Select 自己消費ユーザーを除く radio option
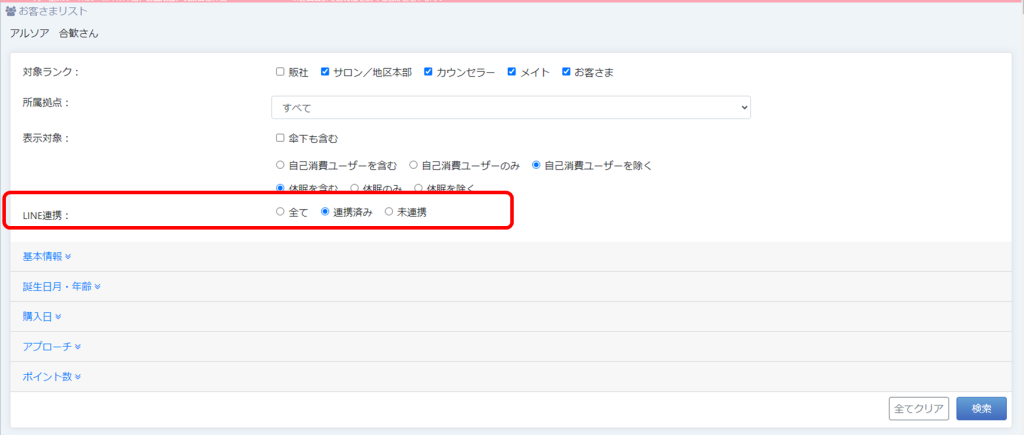This screenshot has height=435, width=1024. (x=537, y=165)
